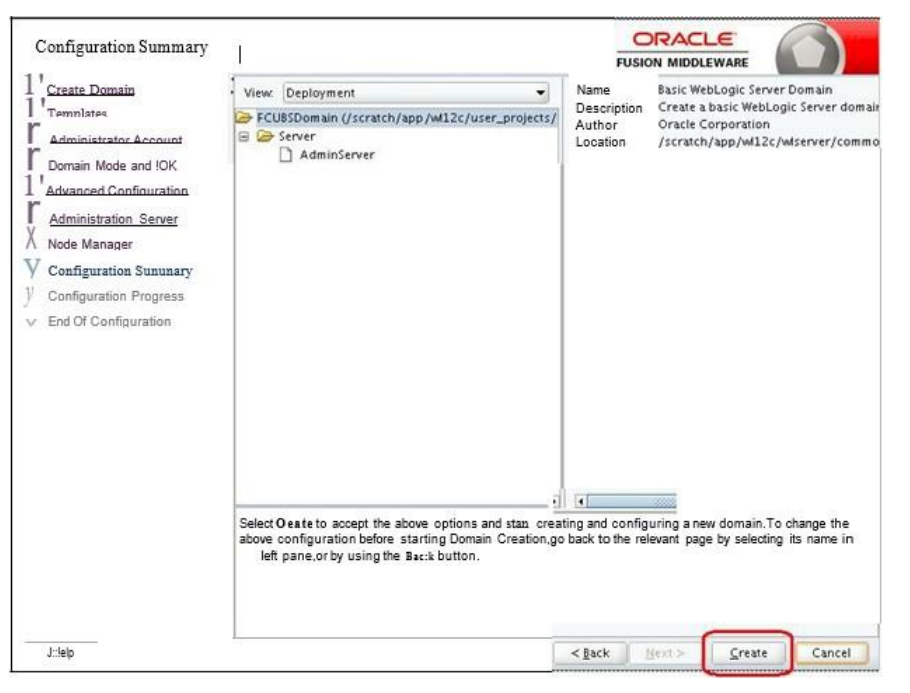Open Create Domain step link

pyautogui.click(x=91, y=90)
